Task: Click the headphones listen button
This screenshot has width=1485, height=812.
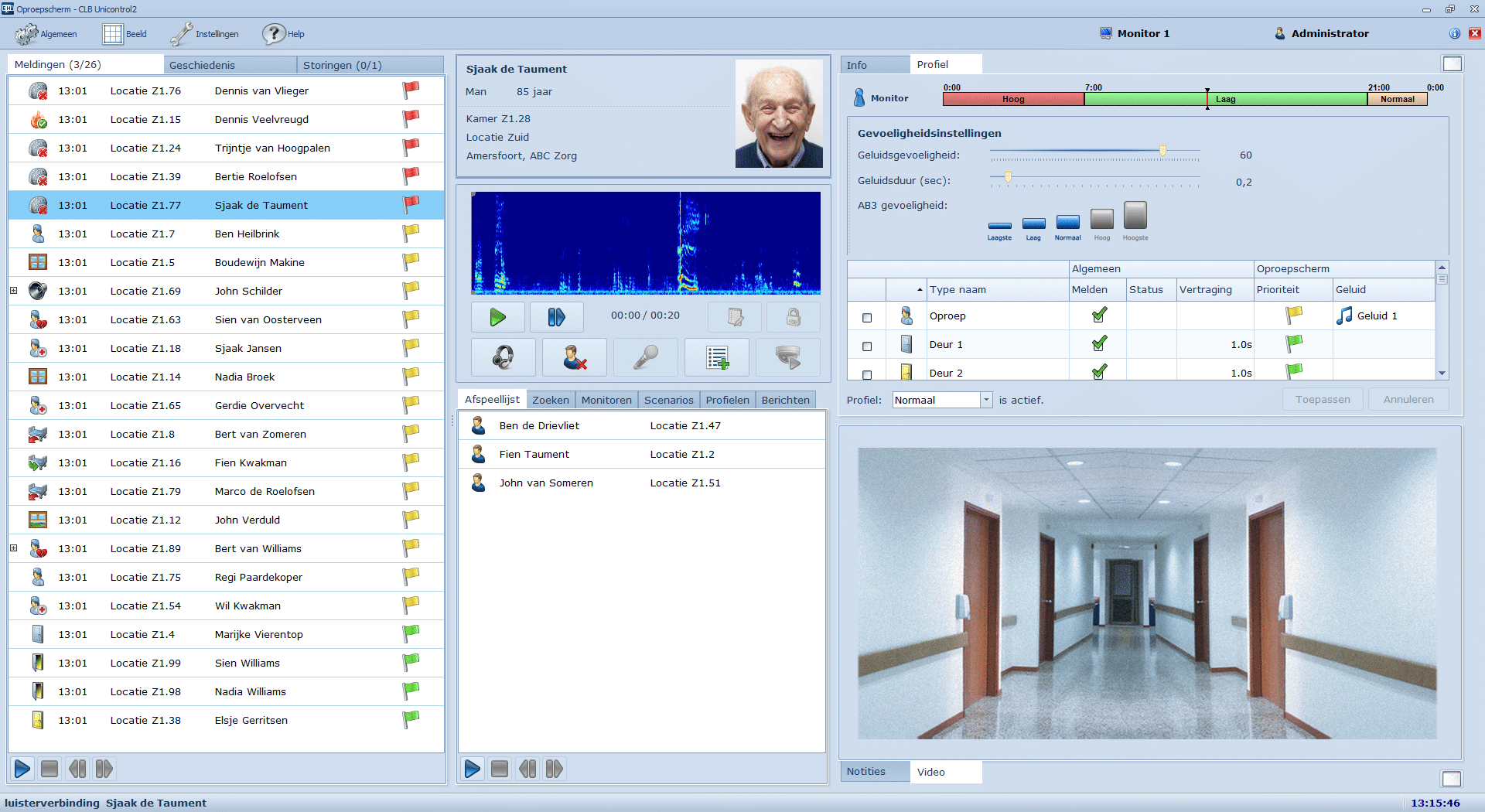Action: (503, 357)
